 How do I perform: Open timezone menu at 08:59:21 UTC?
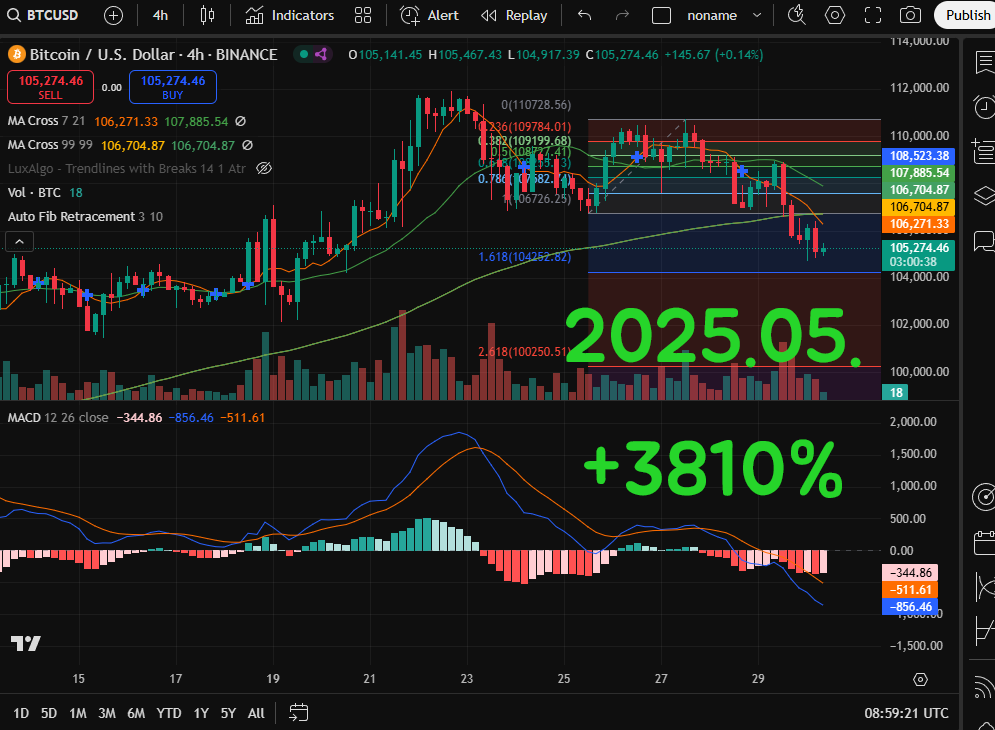click(x=906, y=713)
